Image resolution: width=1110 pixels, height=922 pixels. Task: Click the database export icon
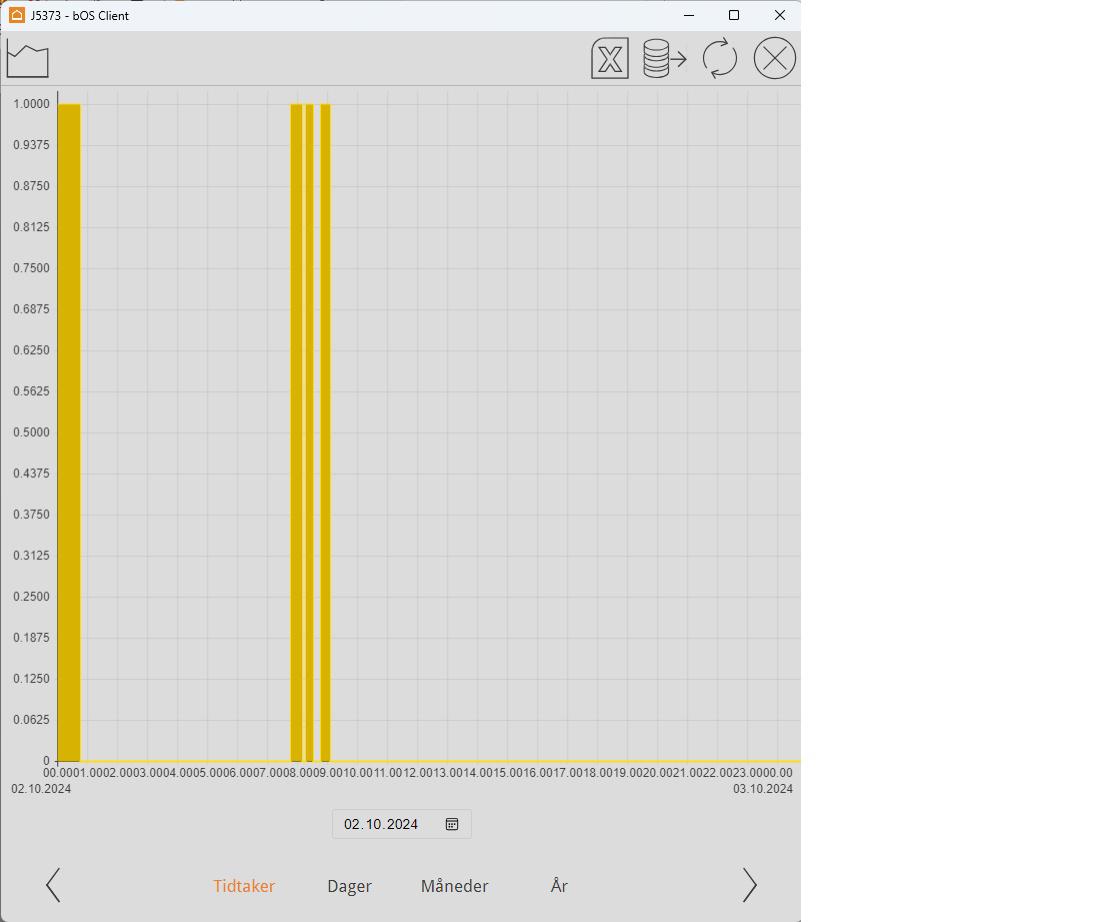(665, 59)
